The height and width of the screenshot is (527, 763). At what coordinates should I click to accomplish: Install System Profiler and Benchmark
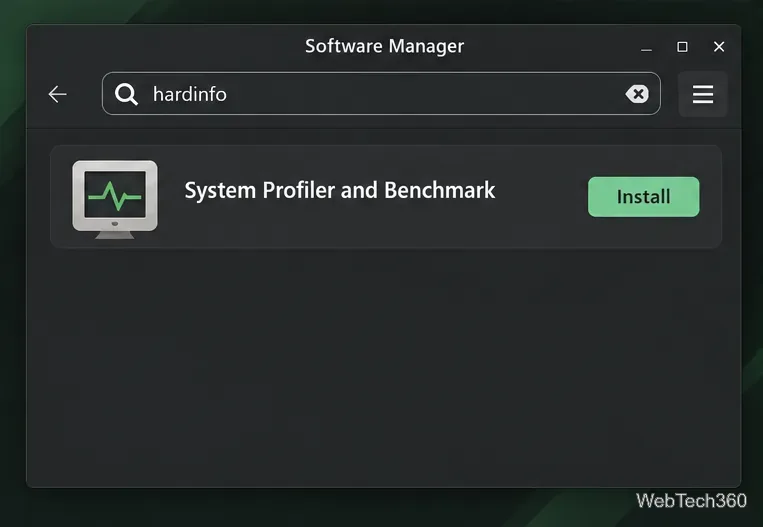[643, 197]
